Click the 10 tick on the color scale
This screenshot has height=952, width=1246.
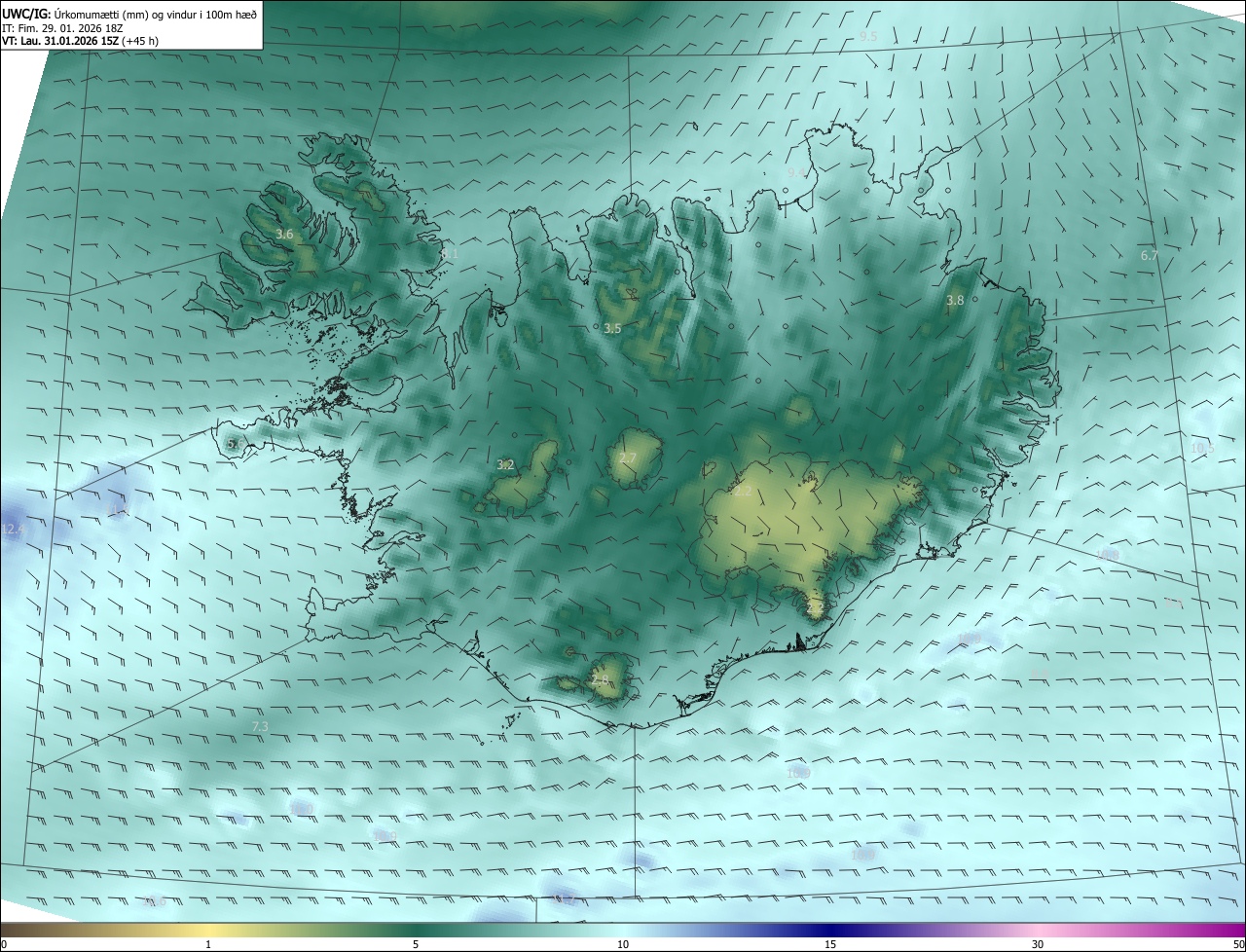pyautogui.click(x=623, y=944)
